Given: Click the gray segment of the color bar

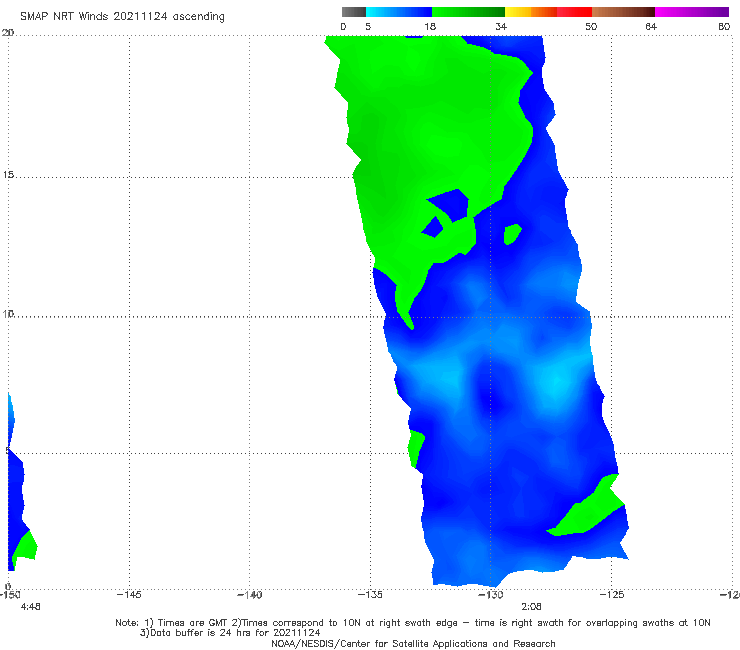Looking at the screenshot, I should 354,12.
